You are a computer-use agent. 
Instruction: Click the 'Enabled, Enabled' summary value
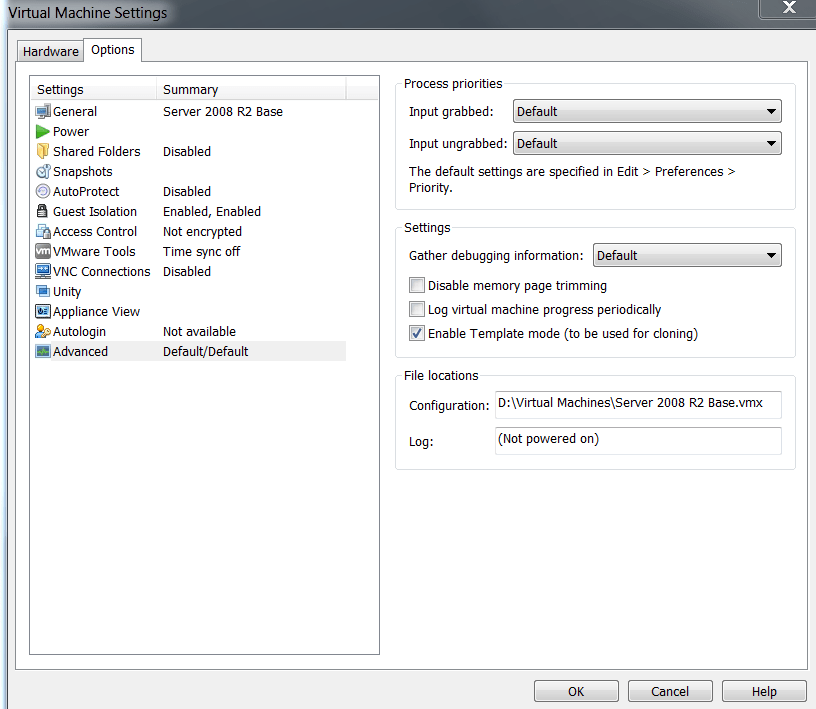[x=212, y=211]
